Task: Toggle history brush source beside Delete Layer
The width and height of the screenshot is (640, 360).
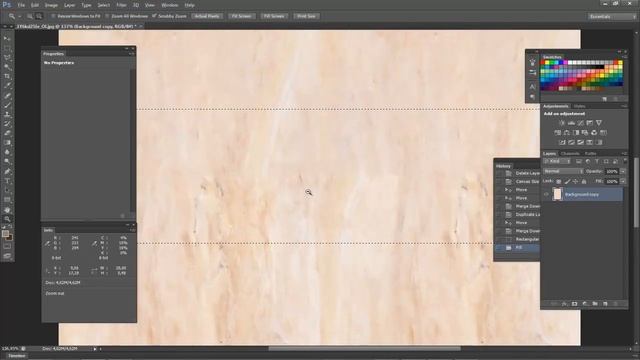Action: coord(499,173)
